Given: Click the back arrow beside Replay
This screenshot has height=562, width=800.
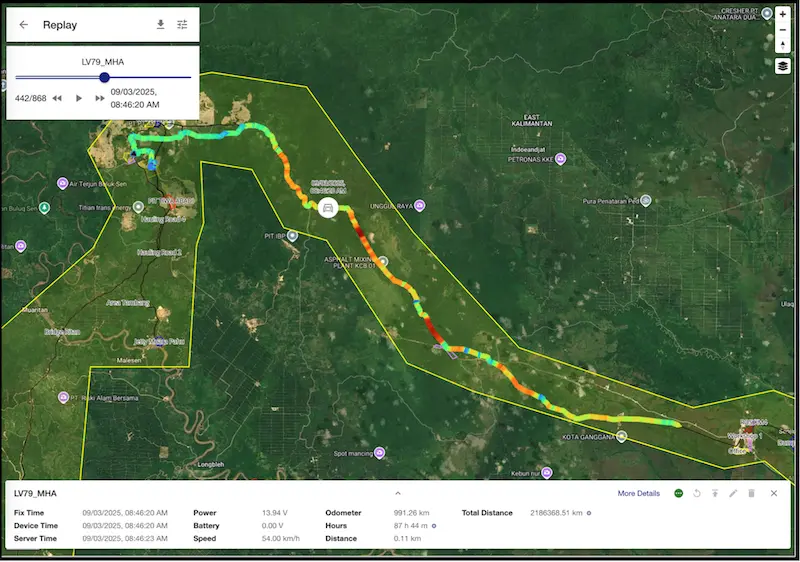Looking at the screenshot, I should tap(24, 24).
